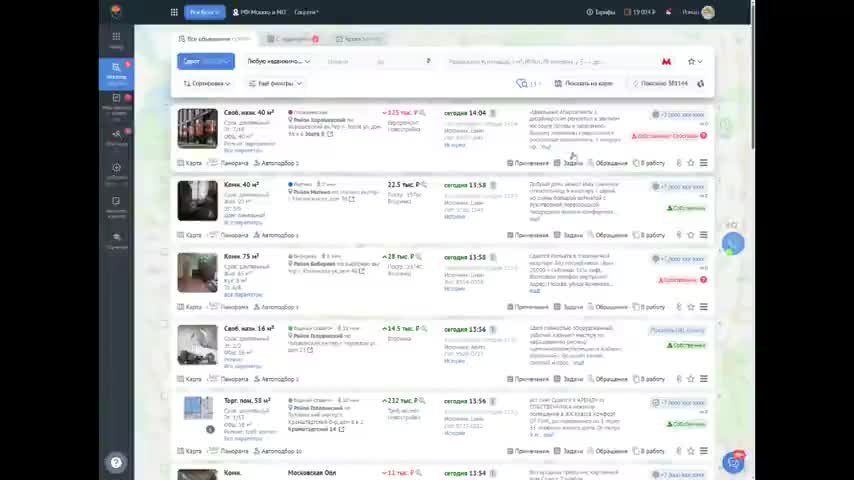This screenshot has width=854, height=480.
Task: Tick the checkbox of 'Комн. 75 м²' listing
Action: (x=164, y=252)
